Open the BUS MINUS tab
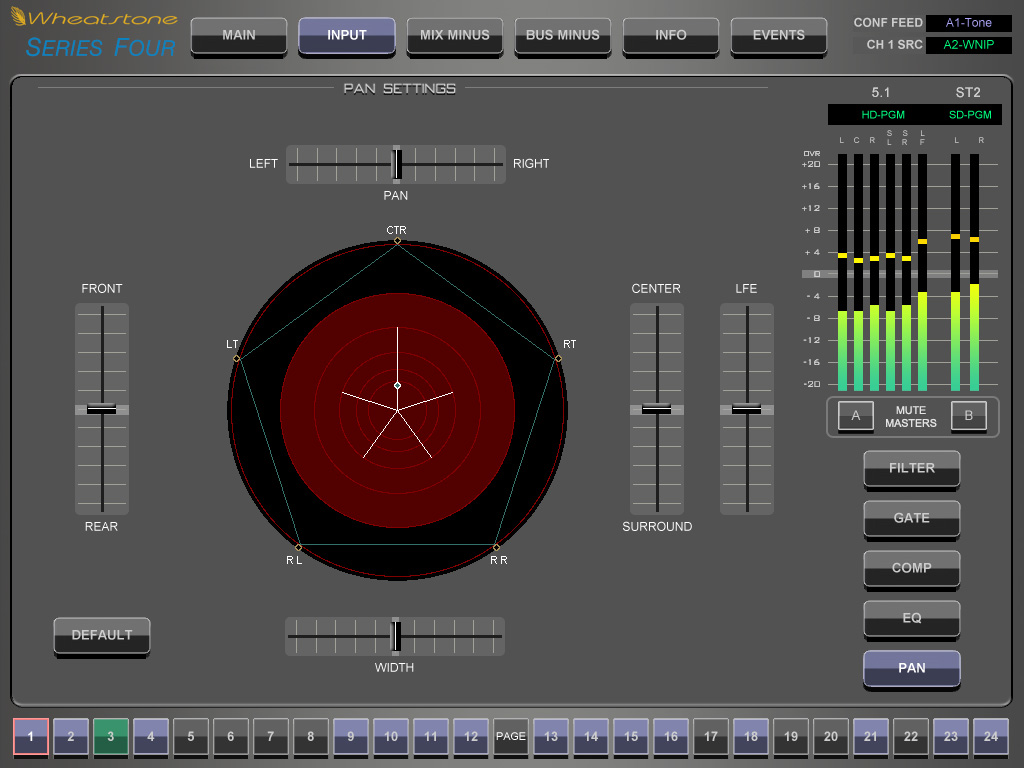 [x=563, y=36]
